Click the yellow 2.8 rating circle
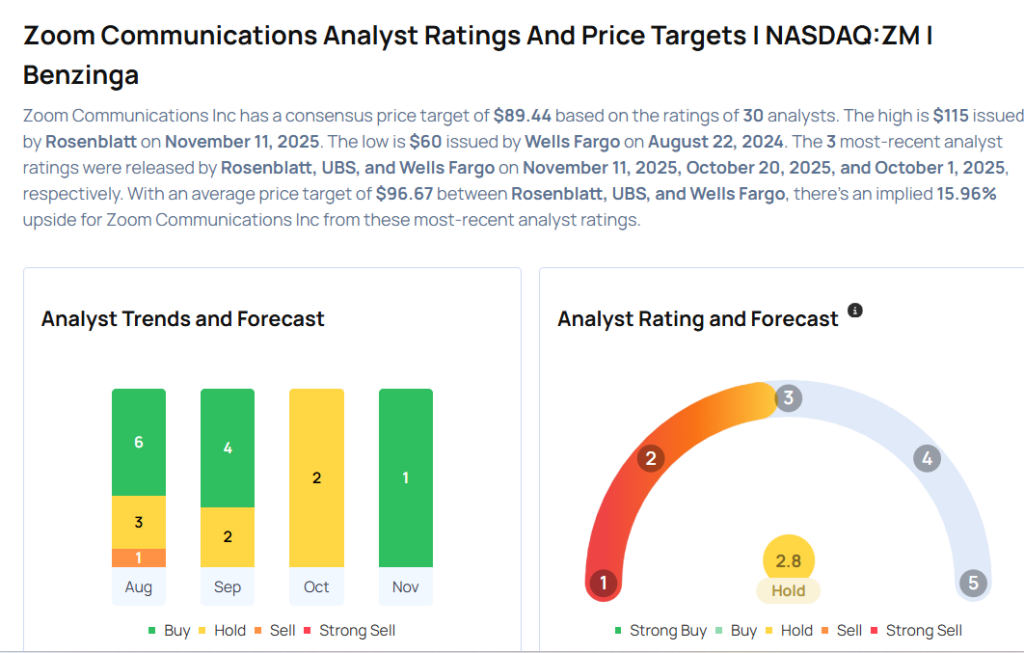The width and height of the screenshot is (1024, 653). pyautogui.click(x=789, y=560)
